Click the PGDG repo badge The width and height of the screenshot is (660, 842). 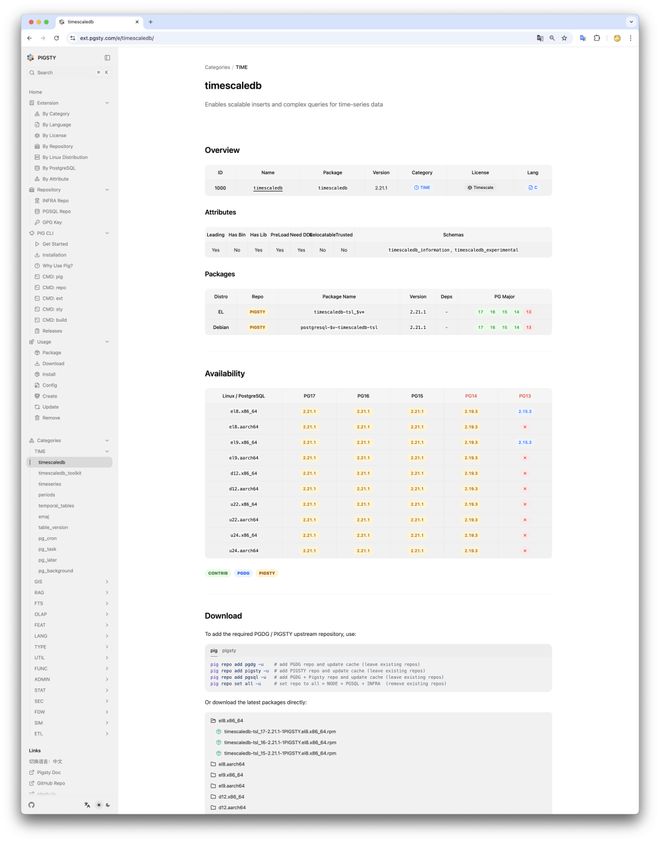click(243, 573)
